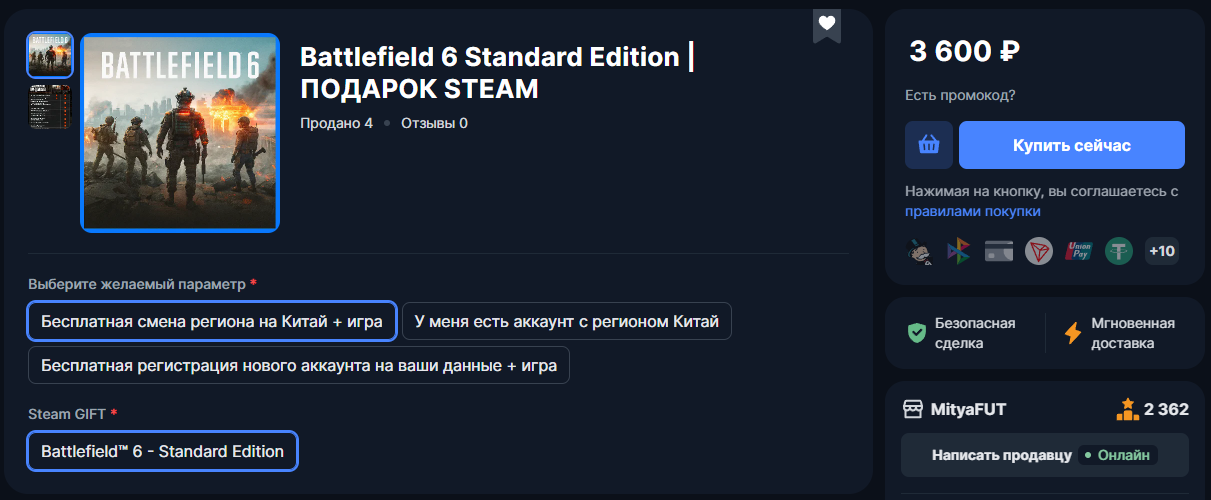Open the 'правилами покупки' link
This screenshot has width=1211, height=500.
(972, 212)
